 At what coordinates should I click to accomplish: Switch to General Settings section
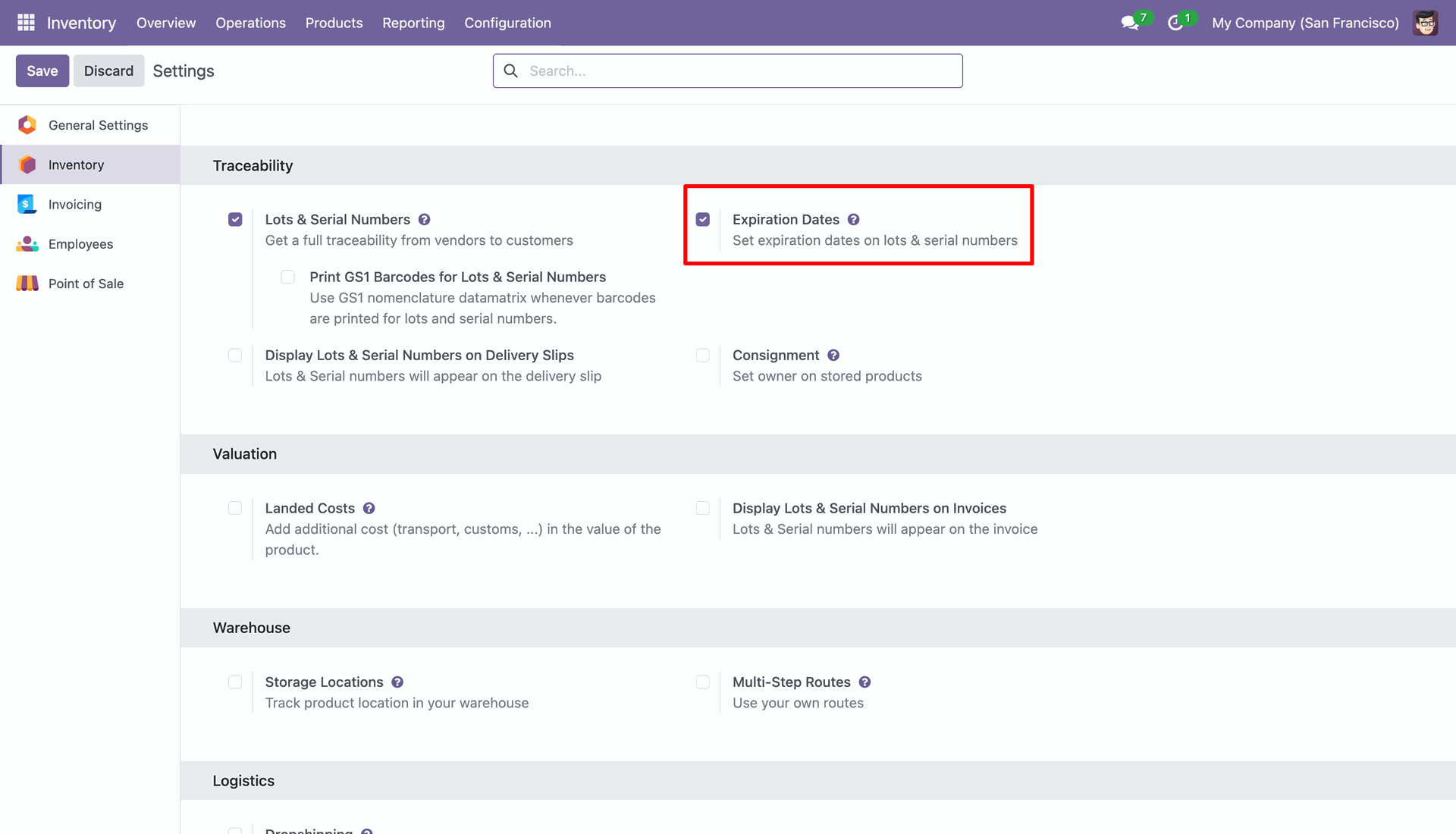[98, 125]
